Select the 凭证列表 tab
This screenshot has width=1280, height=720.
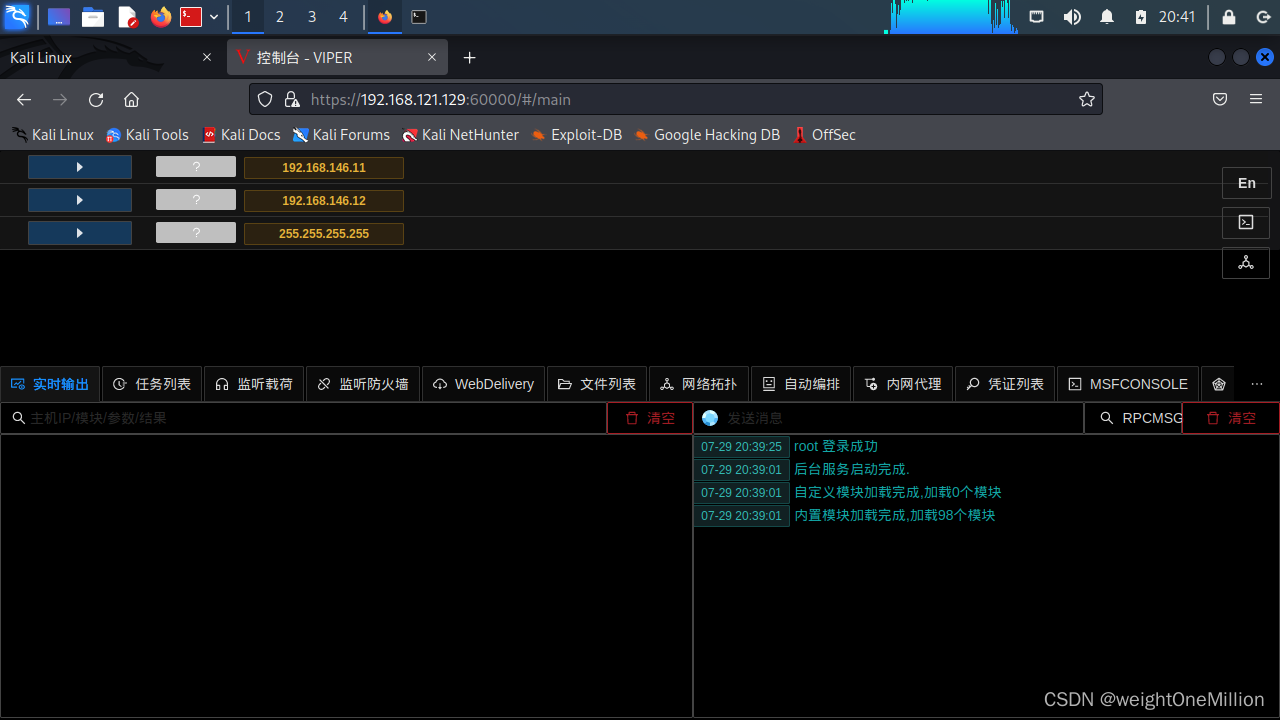pyautogui.click(x=1005, y=384)
